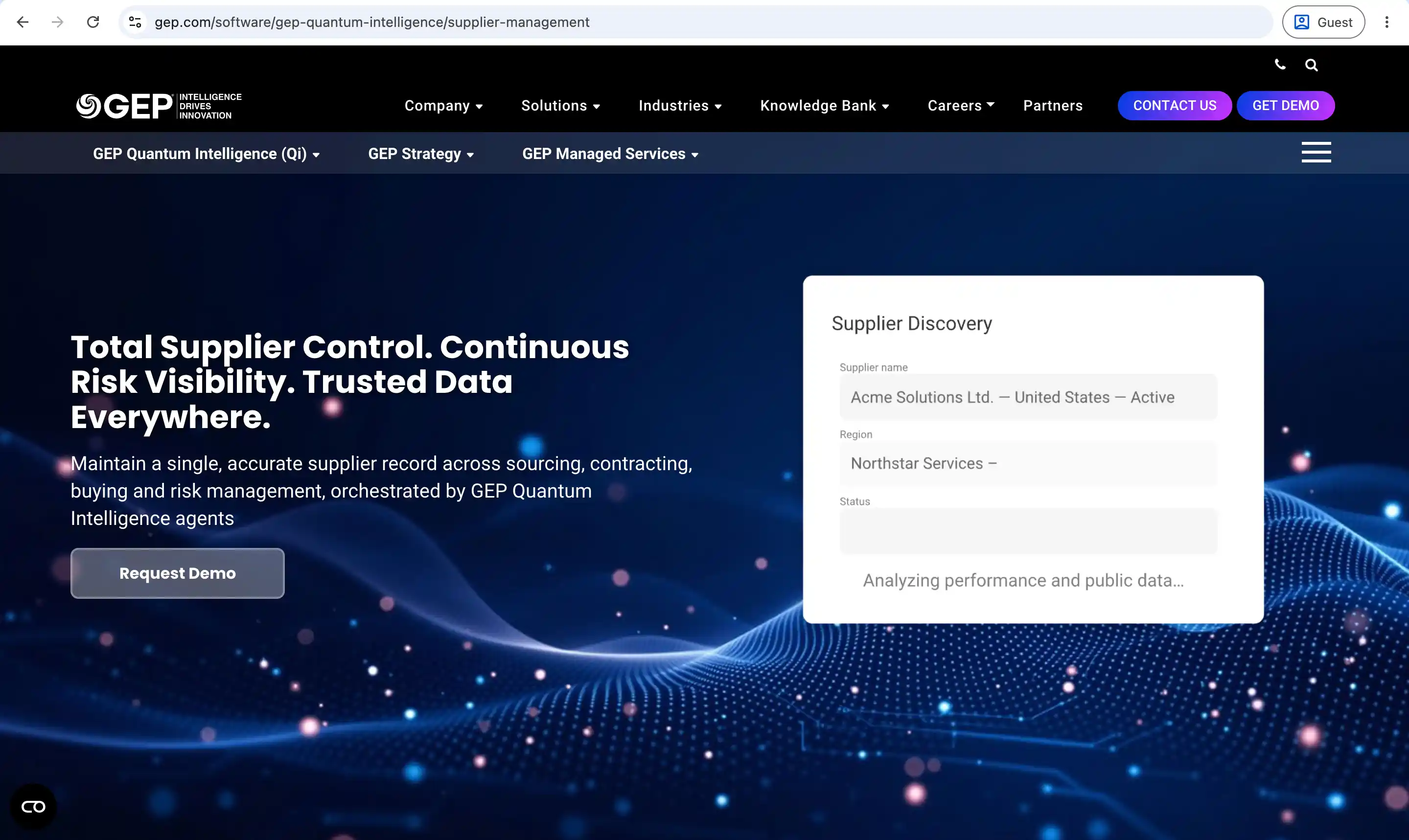Click the address bar URL
This screenshot has height=840, width=1409.
click(372, 22)
